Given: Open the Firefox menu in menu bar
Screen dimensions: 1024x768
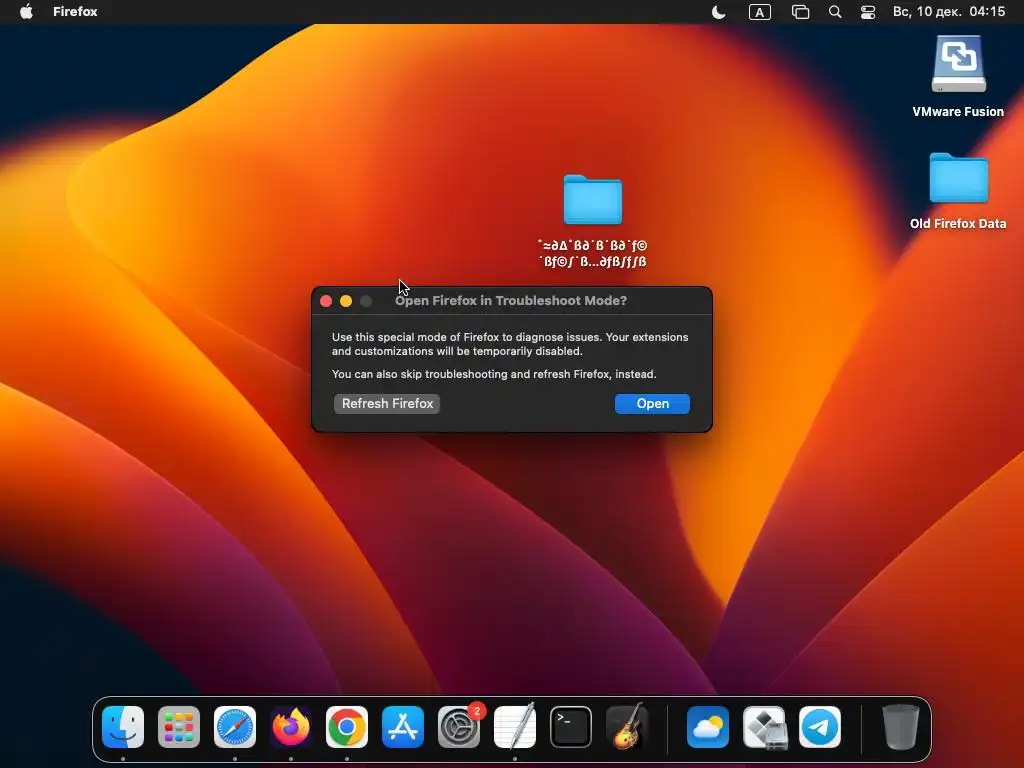Looking at the screenshot, I should pos(75,12).
